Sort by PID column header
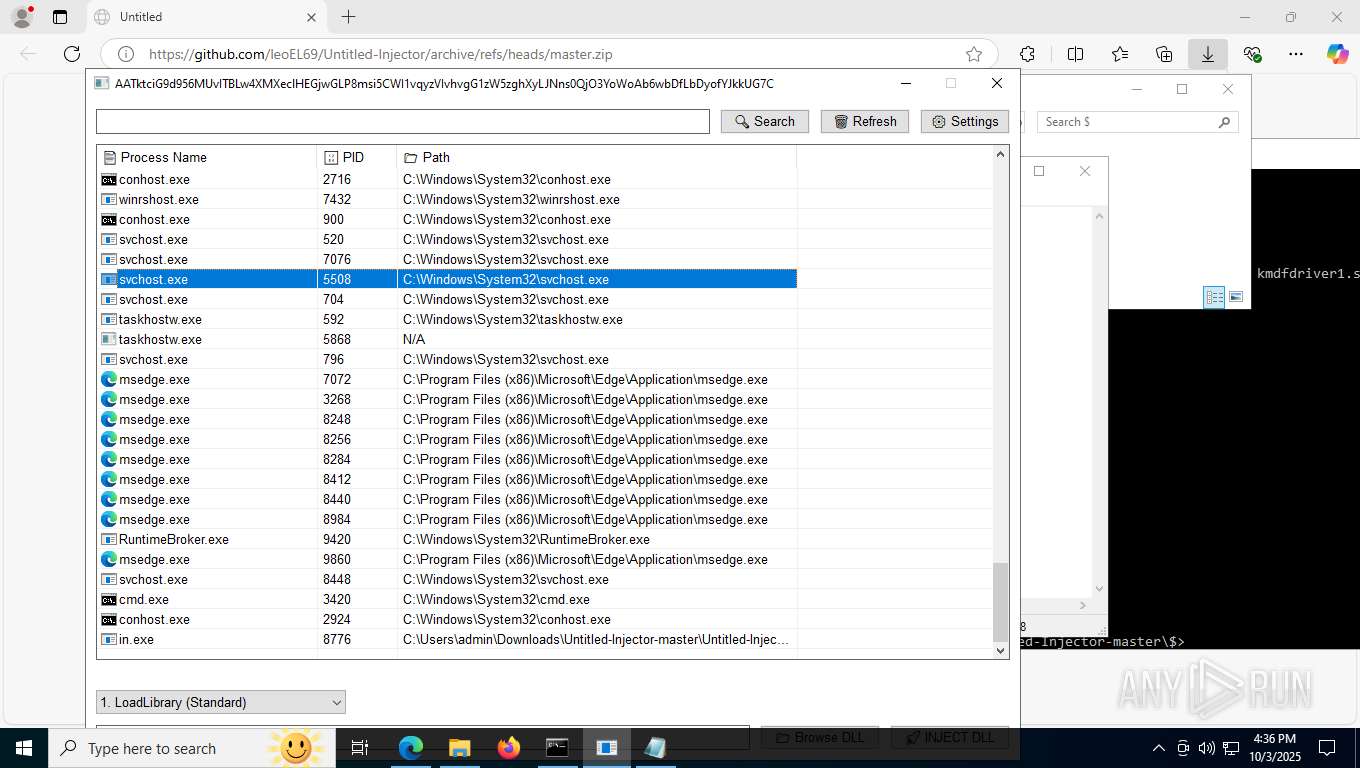Image resolution: width=1360 pixels, height=768 pixels. (x=357, y=157)
